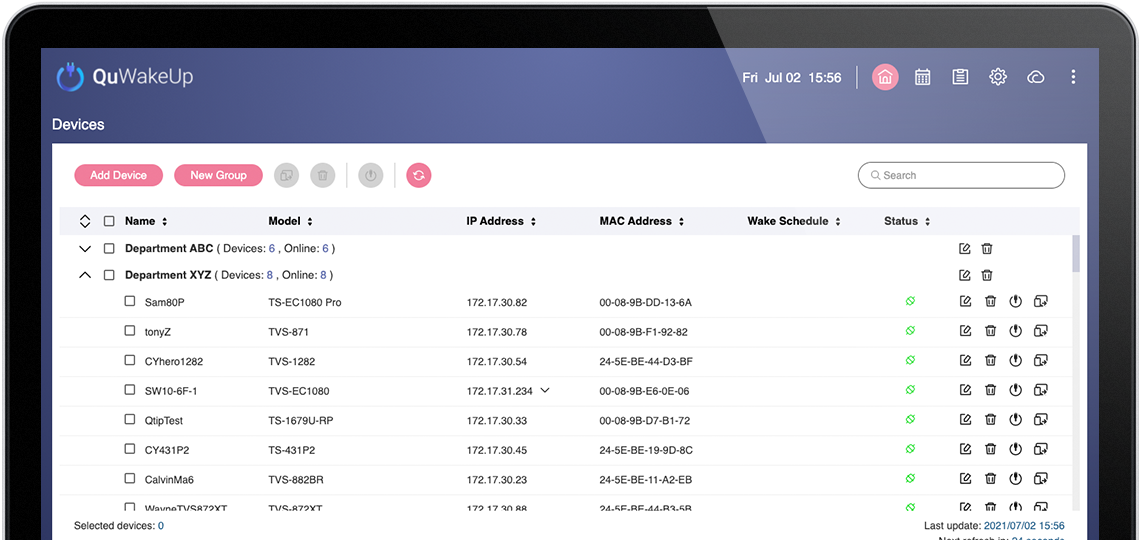Delete the CYhero1282 device
This screenshot has height=540, width=1140.
pyautogui.click(x=990, y=361)
